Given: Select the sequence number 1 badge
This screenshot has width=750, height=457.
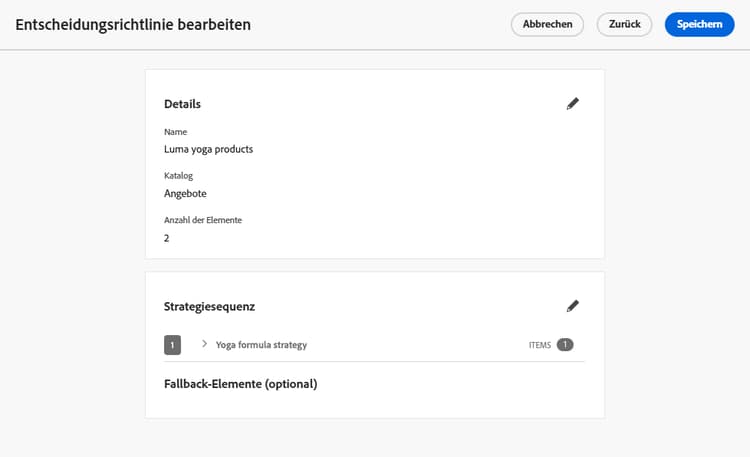Looking at the screenshot, I should 172,345.
